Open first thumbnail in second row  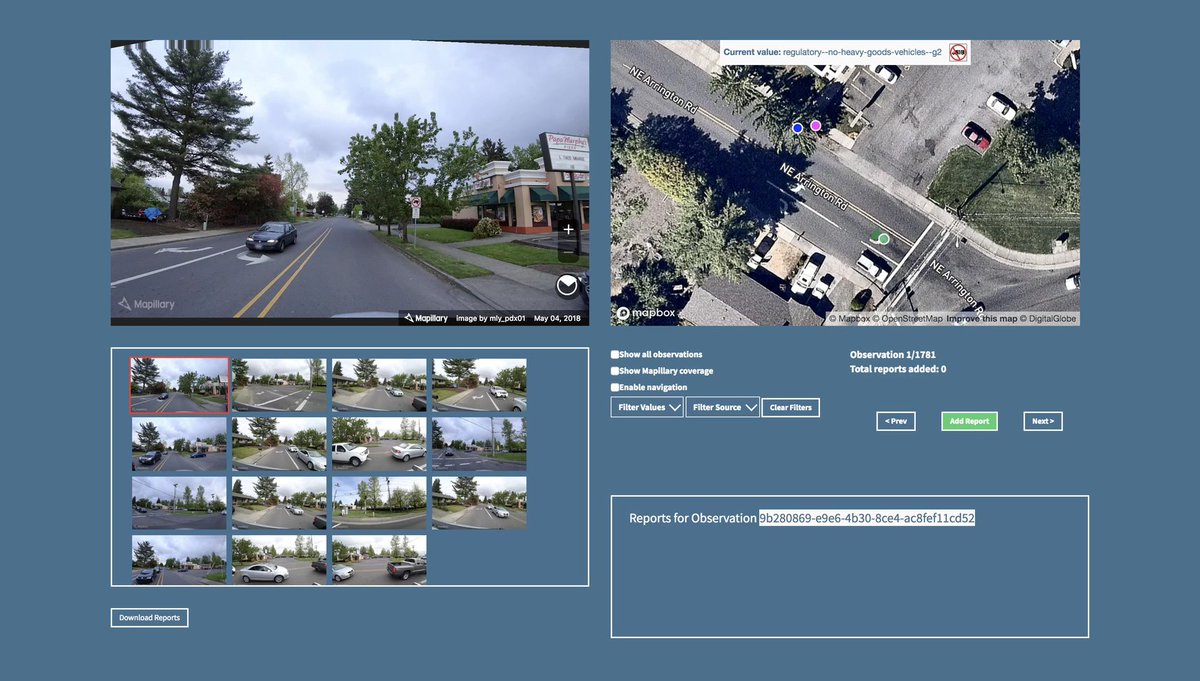[179, 444]
